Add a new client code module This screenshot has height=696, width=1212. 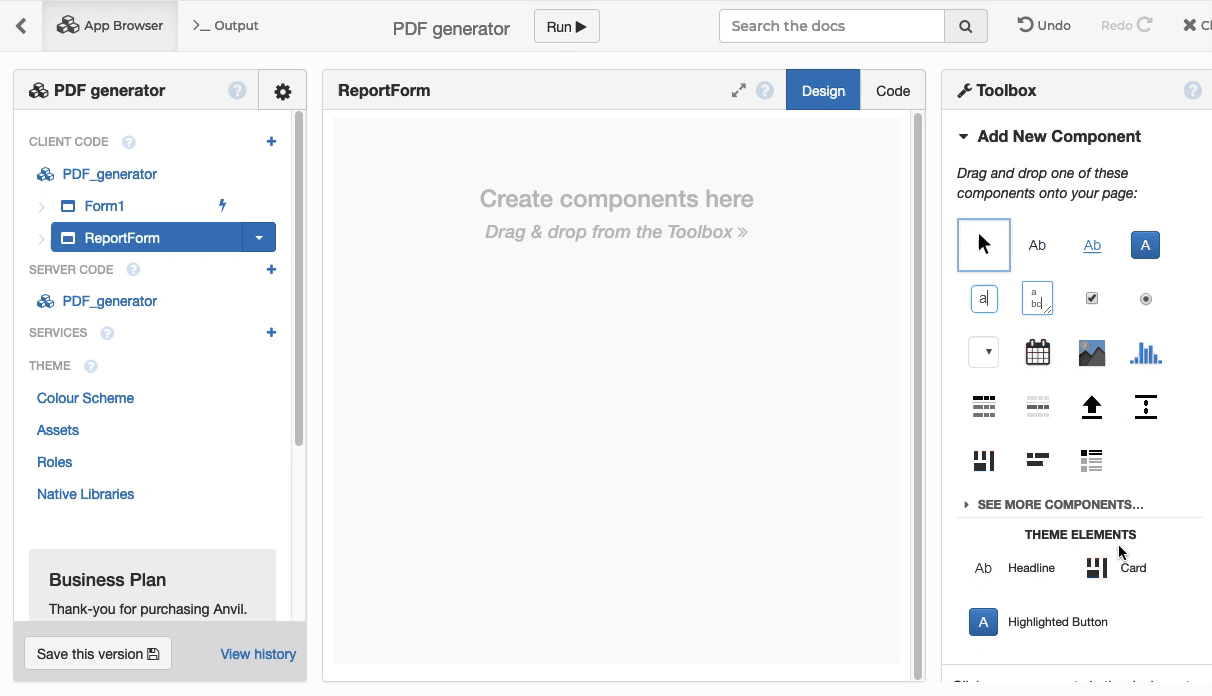[271, 142]
